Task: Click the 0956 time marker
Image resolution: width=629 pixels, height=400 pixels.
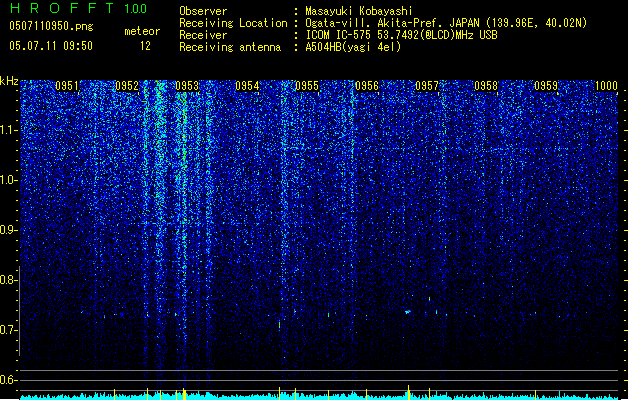Action: [x=367, y=85]
